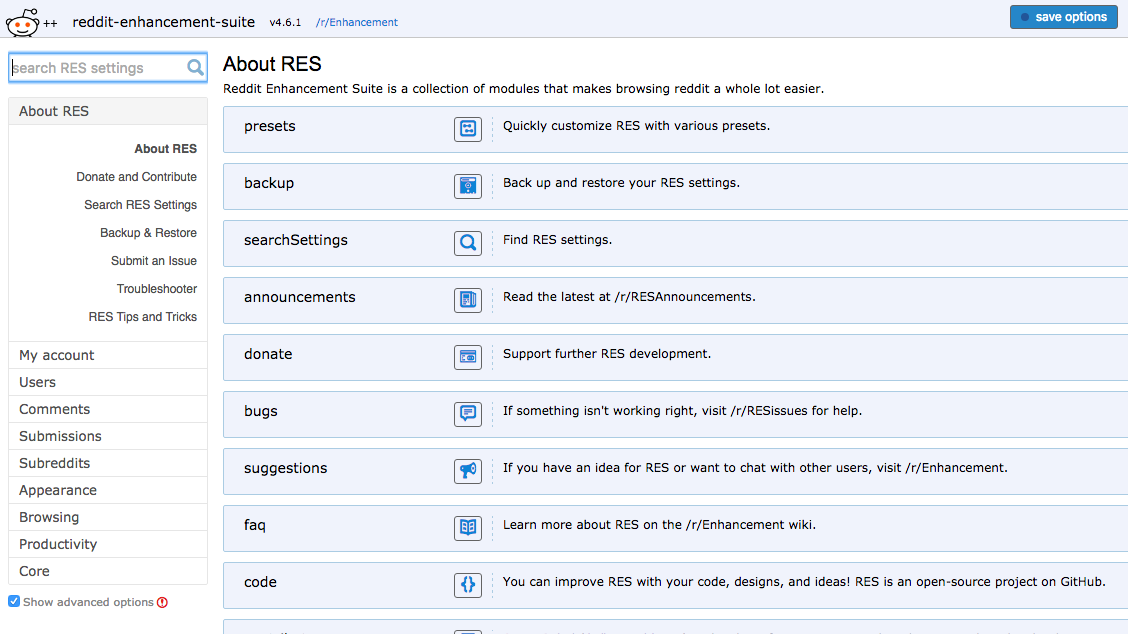Expand the Appearance category
Screen dimensions: 1128x634
(x=108, y=490)
